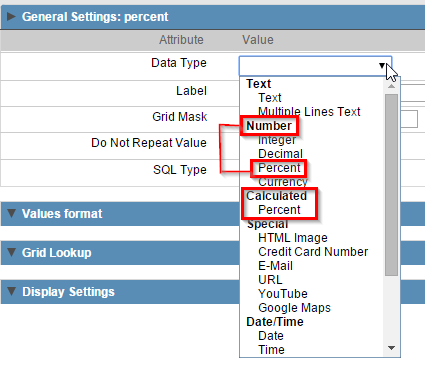
Task: Pick Date data type
Action: (x=271, y=336)
